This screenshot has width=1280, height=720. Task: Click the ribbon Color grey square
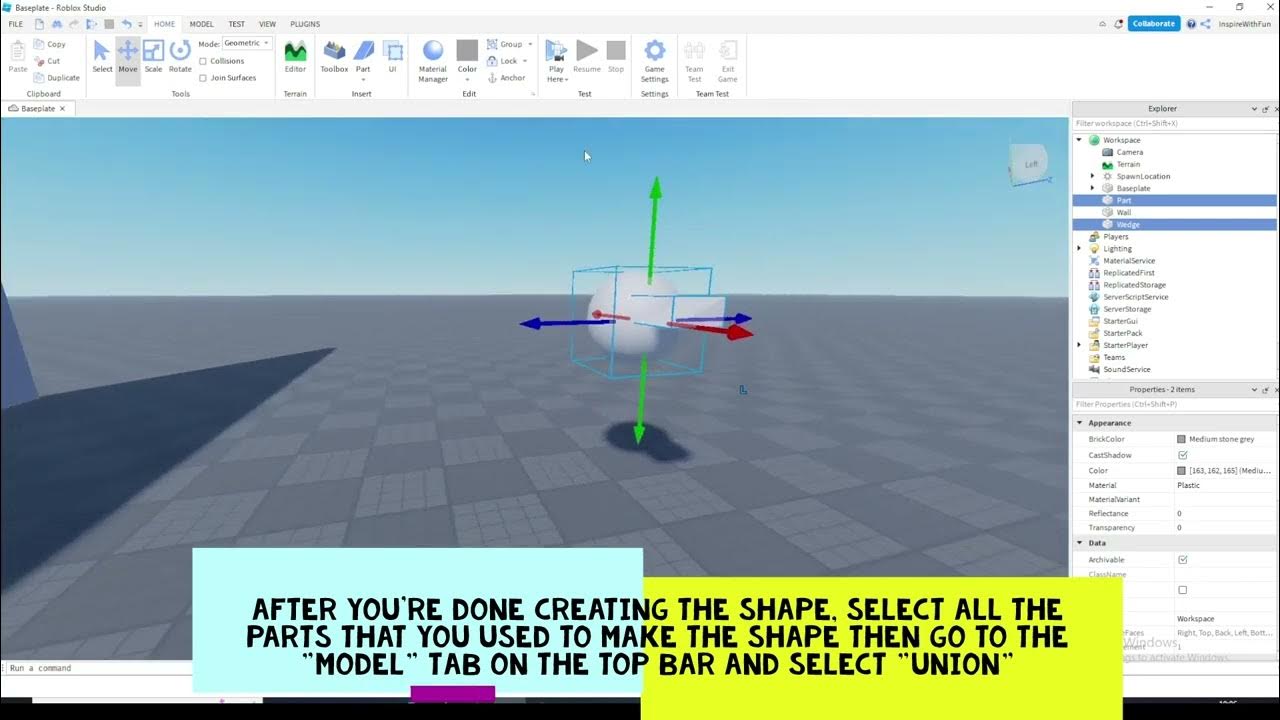click(x=467, y=50)
